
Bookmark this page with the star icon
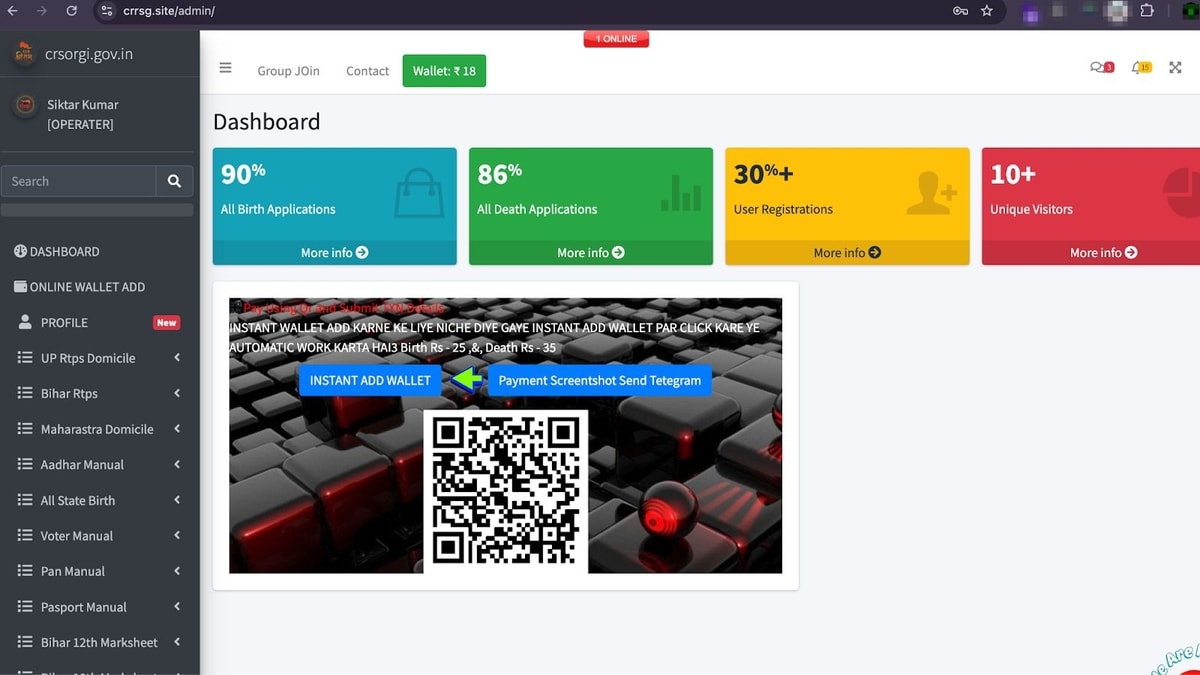click(987, 11)
